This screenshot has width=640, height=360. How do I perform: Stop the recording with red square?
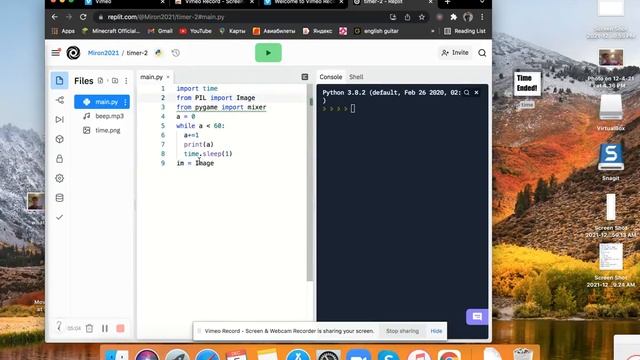[120, 328]
